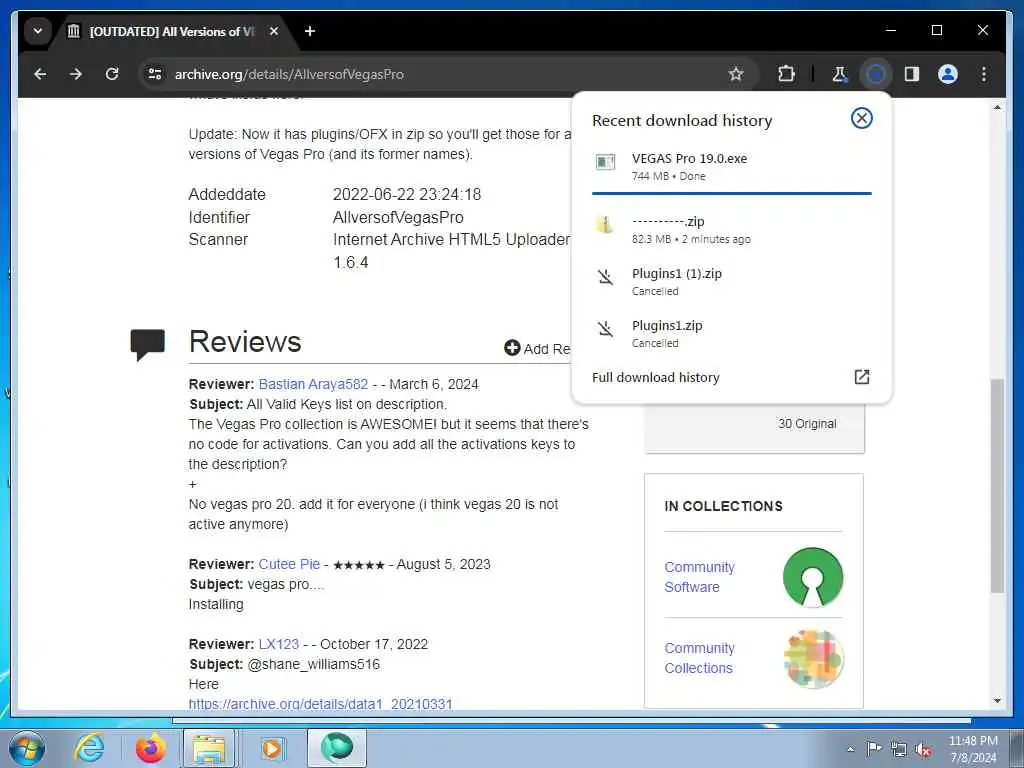Viewport: 1024px width, 768px height.
Task: Bookmark this page with the star
Action: pyautogui.click(x=736, y=74)
